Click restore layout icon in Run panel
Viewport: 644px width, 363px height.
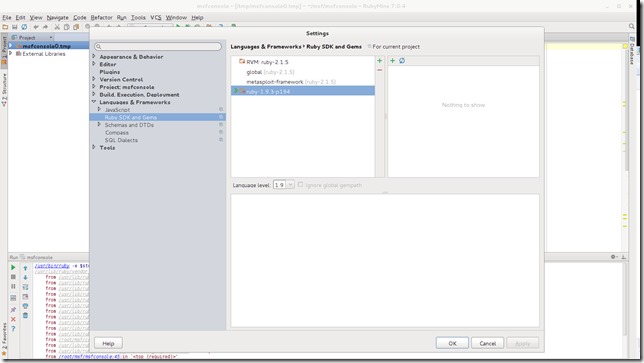13,297
